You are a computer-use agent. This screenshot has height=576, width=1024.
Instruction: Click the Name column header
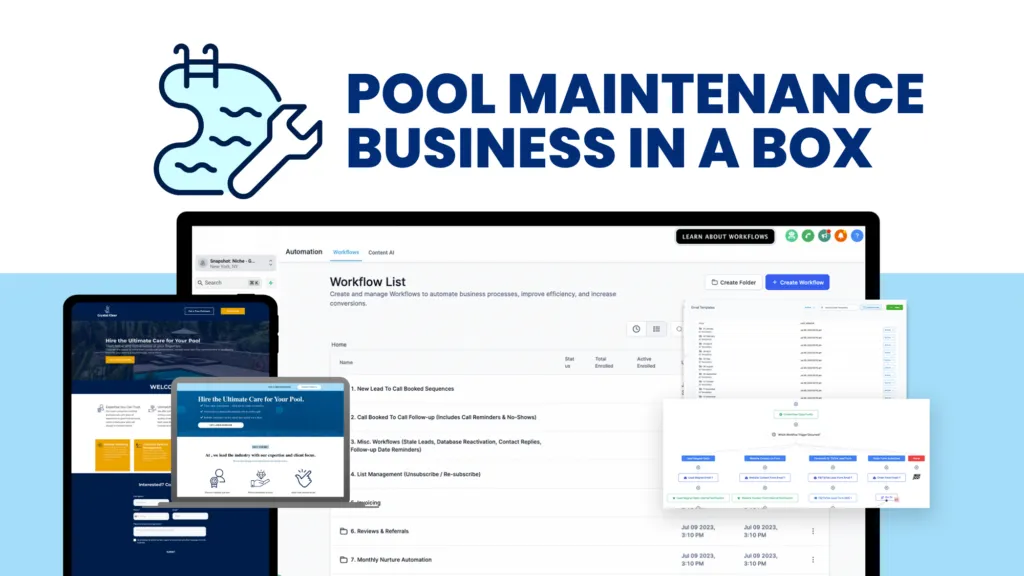click(x=346, y=362)
